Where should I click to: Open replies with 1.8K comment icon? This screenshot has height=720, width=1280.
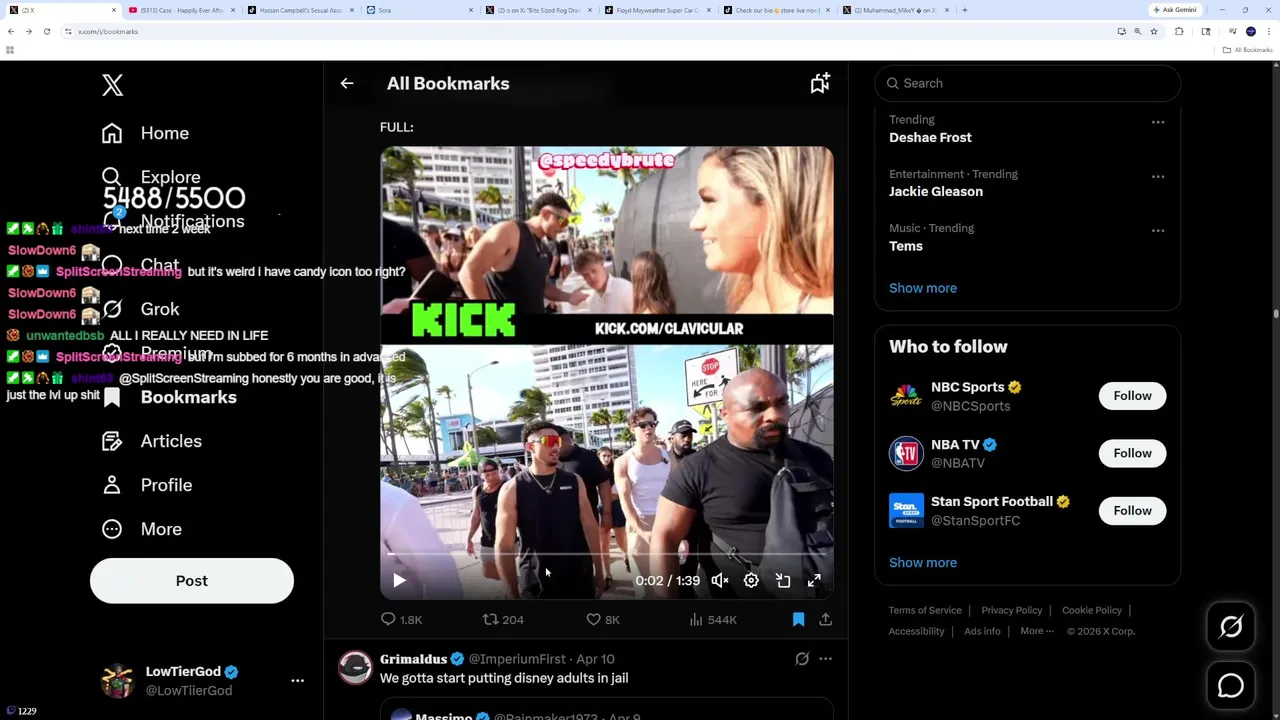tap(401, 620)
